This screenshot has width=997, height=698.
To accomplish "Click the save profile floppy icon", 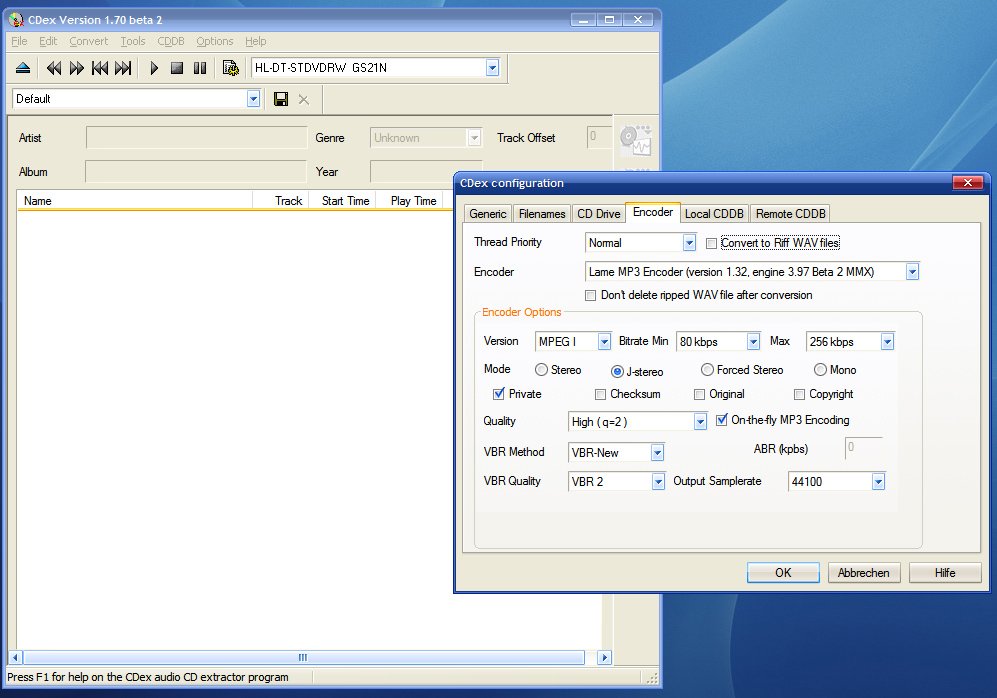I will point(281,99).
